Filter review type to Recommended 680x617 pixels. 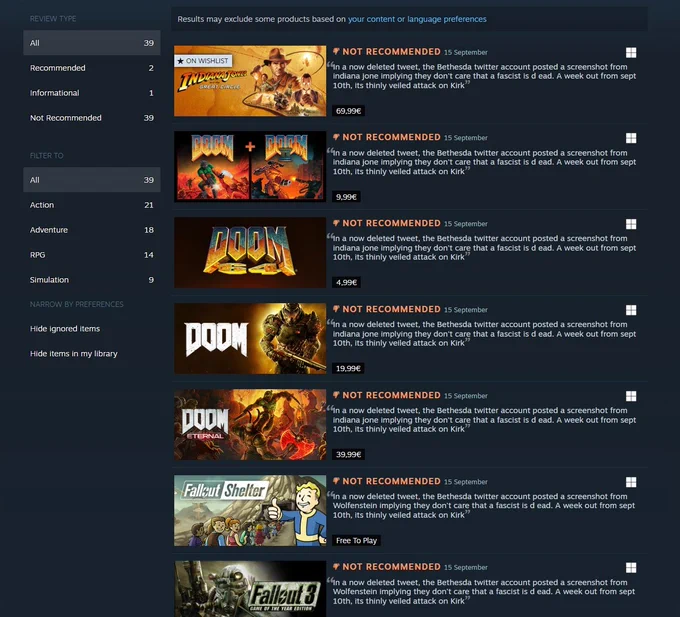point(92,68)
